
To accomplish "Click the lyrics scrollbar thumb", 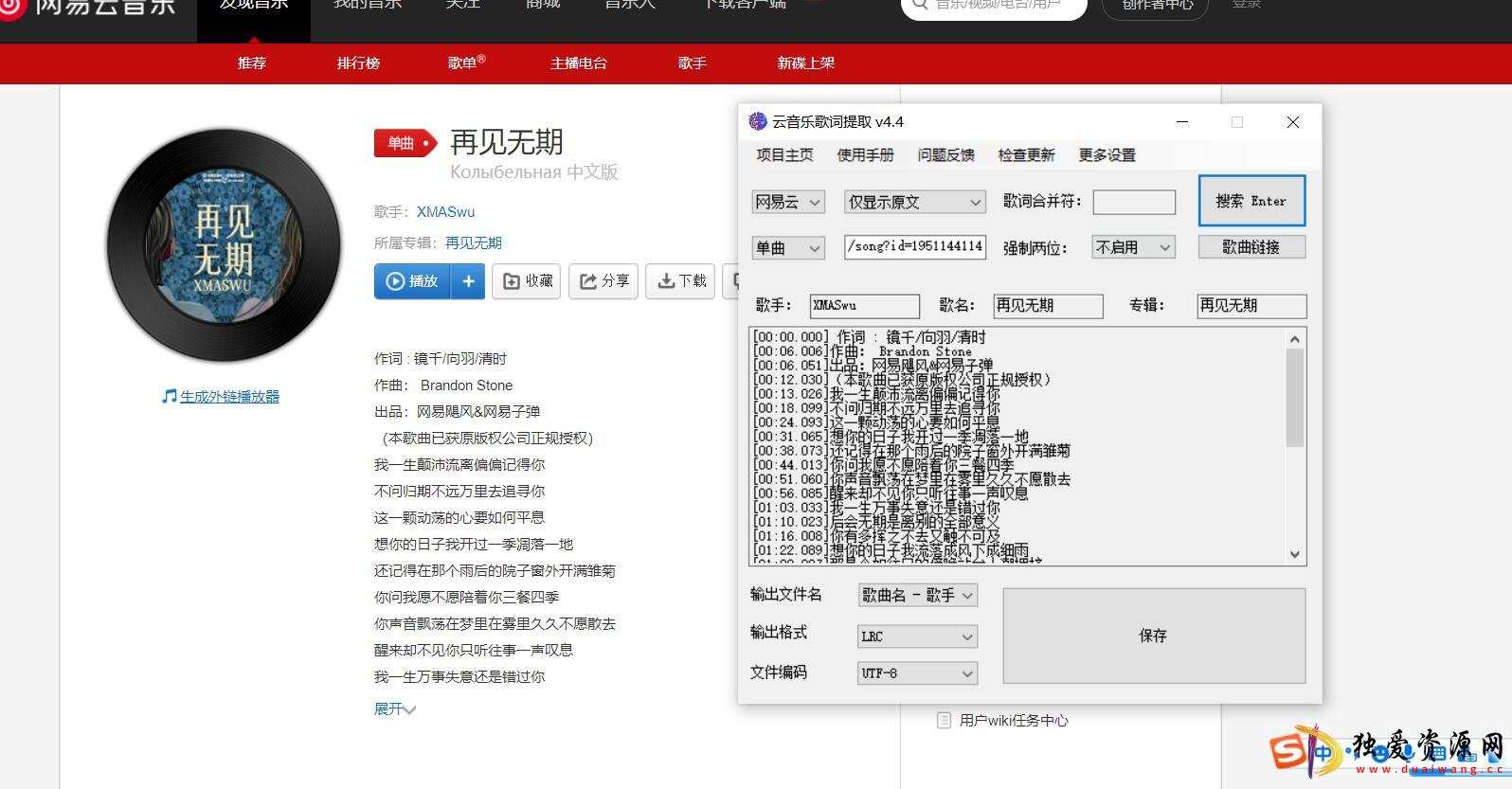I will point(1295,398).
